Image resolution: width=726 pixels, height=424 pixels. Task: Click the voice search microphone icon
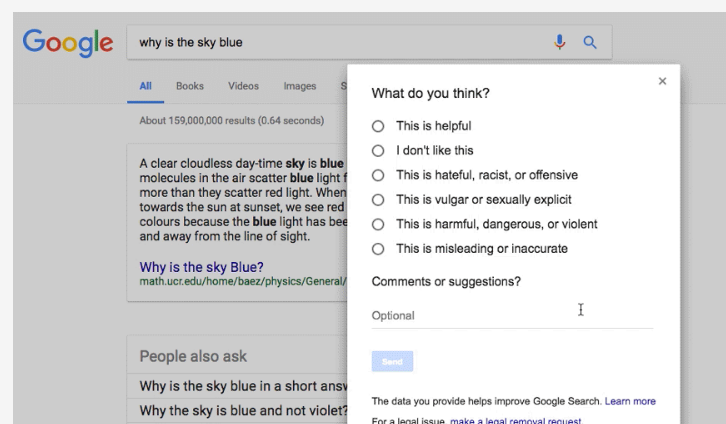point(560,42)
